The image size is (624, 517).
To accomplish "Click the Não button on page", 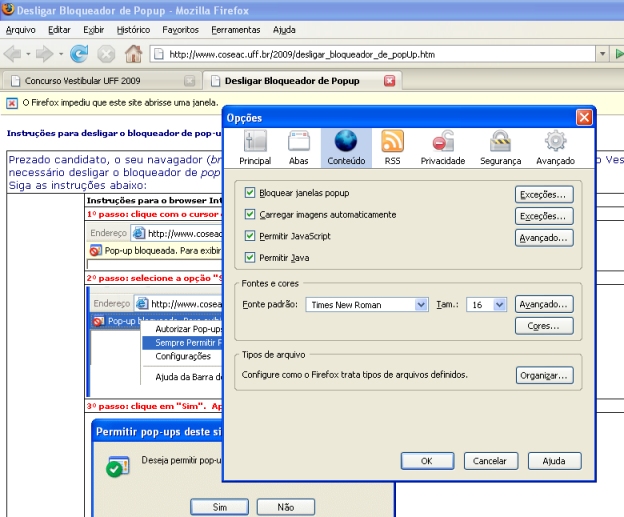I will (x=286, y=507).
